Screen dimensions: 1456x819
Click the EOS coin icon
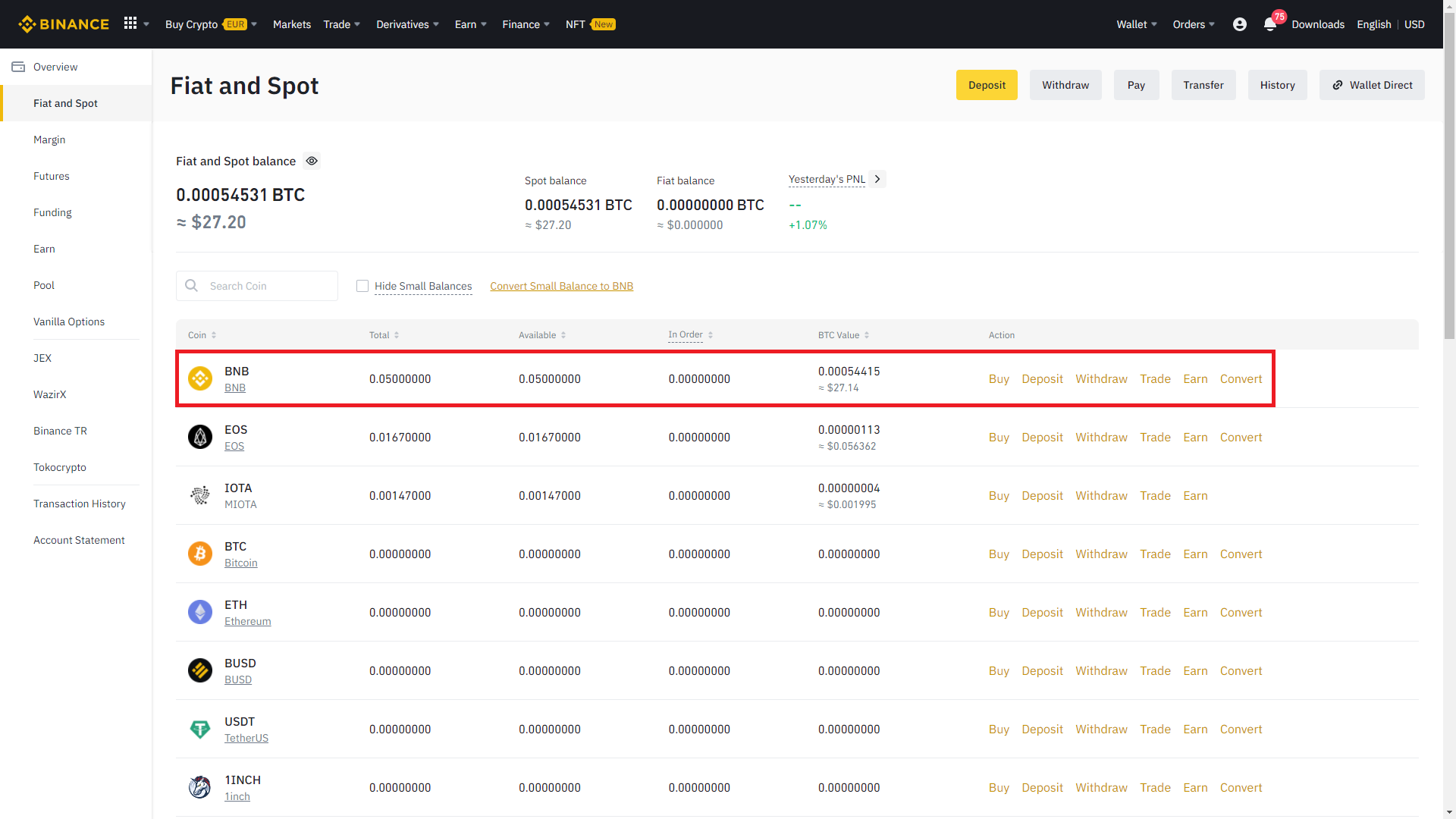point(200,437)
